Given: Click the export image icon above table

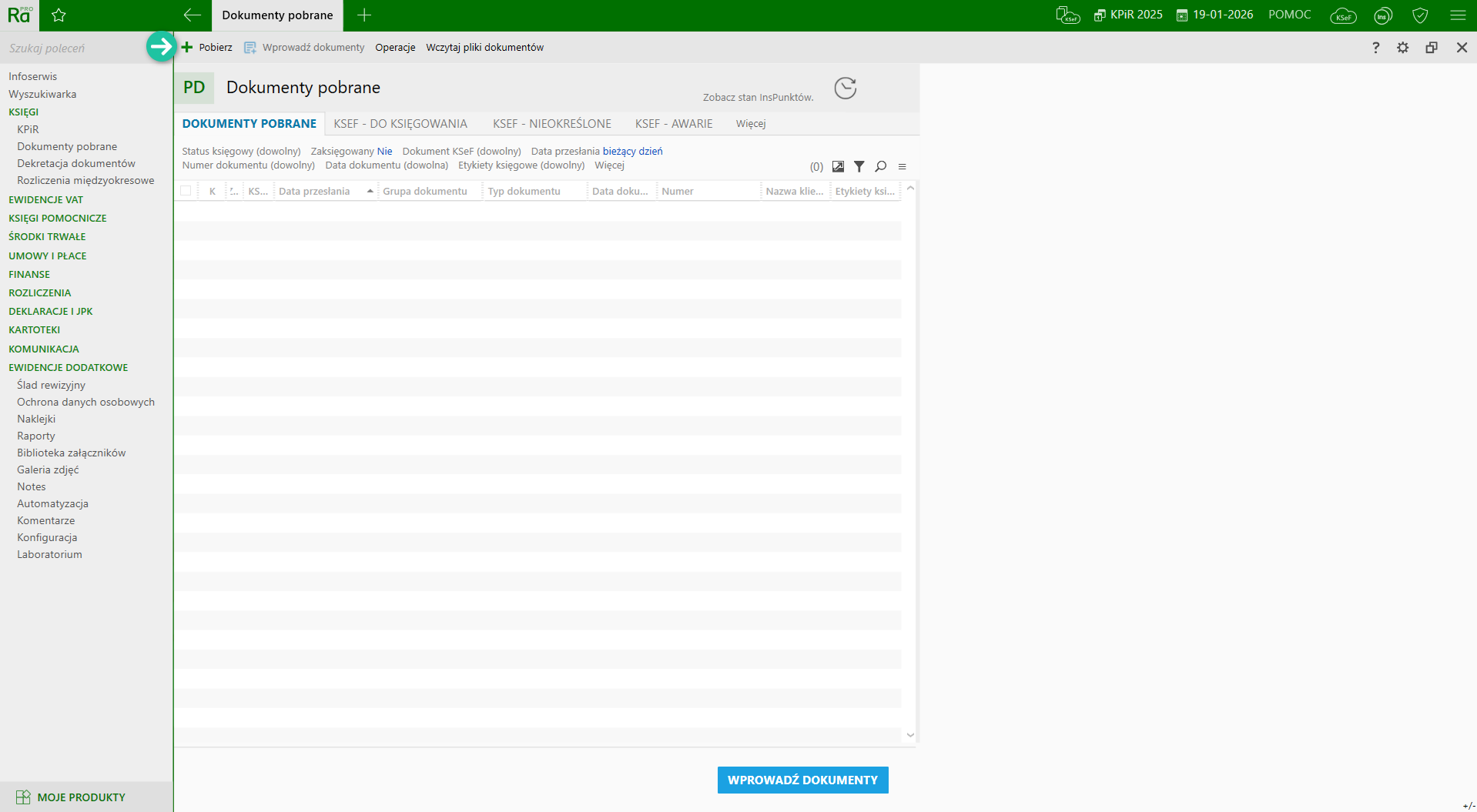Looking at the screenshot, I should click(838, 166).
